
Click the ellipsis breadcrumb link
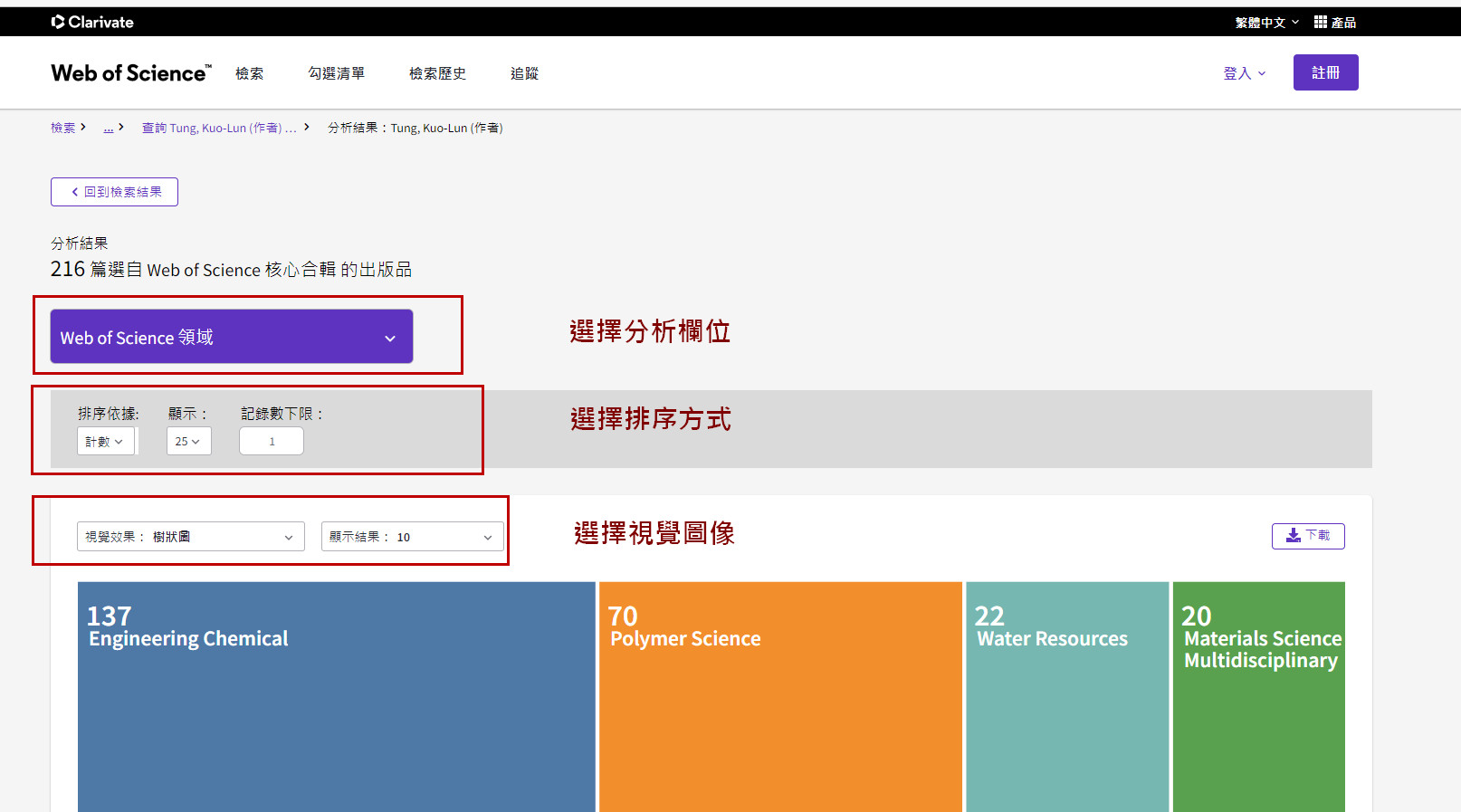tap(109, 128)
